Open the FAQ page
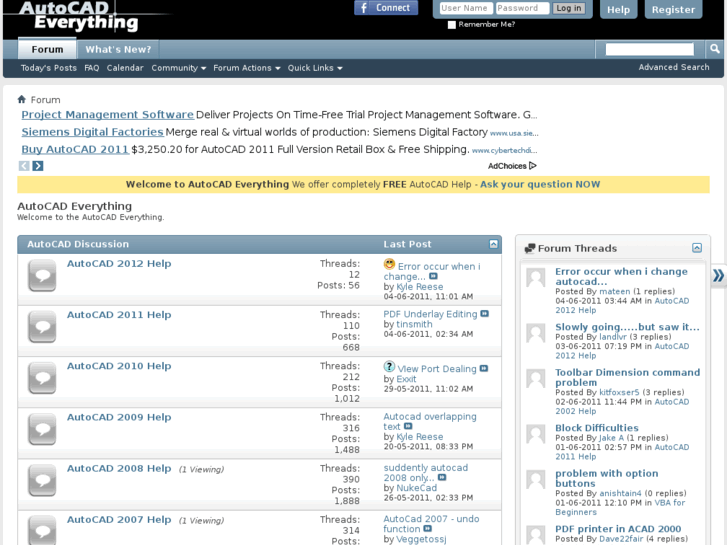Viewport: 727px width, 545px height. (x=92, y=68)
